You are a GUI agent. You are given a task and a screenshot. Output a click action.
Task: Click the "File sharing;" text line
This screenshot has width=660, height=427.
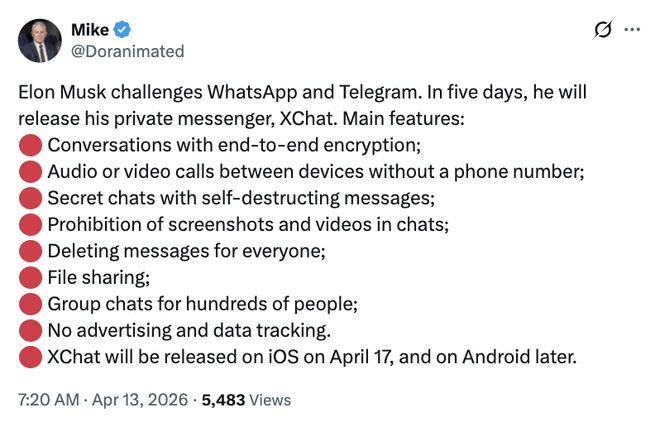coord(94,277)
